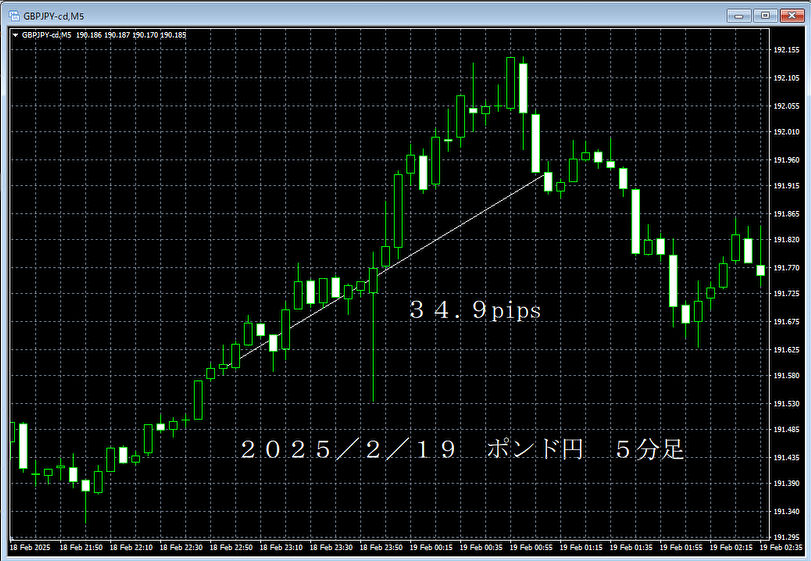Viewport: 811px width, 561px height.
Task: Click the 19 Feb 02:15 time label
Action: point(731,548)
